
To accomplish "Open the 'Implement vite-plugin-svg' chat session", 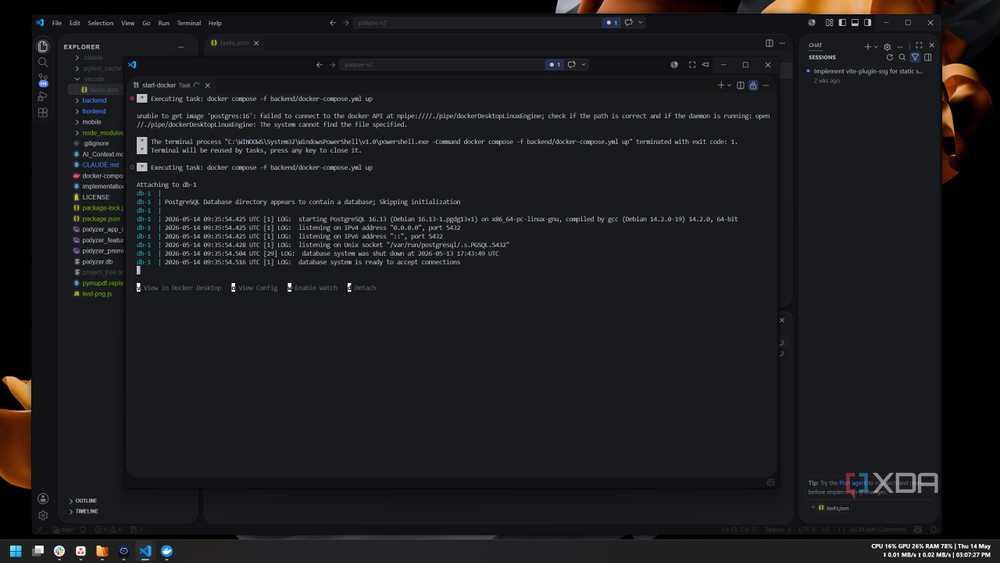I will point(867,75).
